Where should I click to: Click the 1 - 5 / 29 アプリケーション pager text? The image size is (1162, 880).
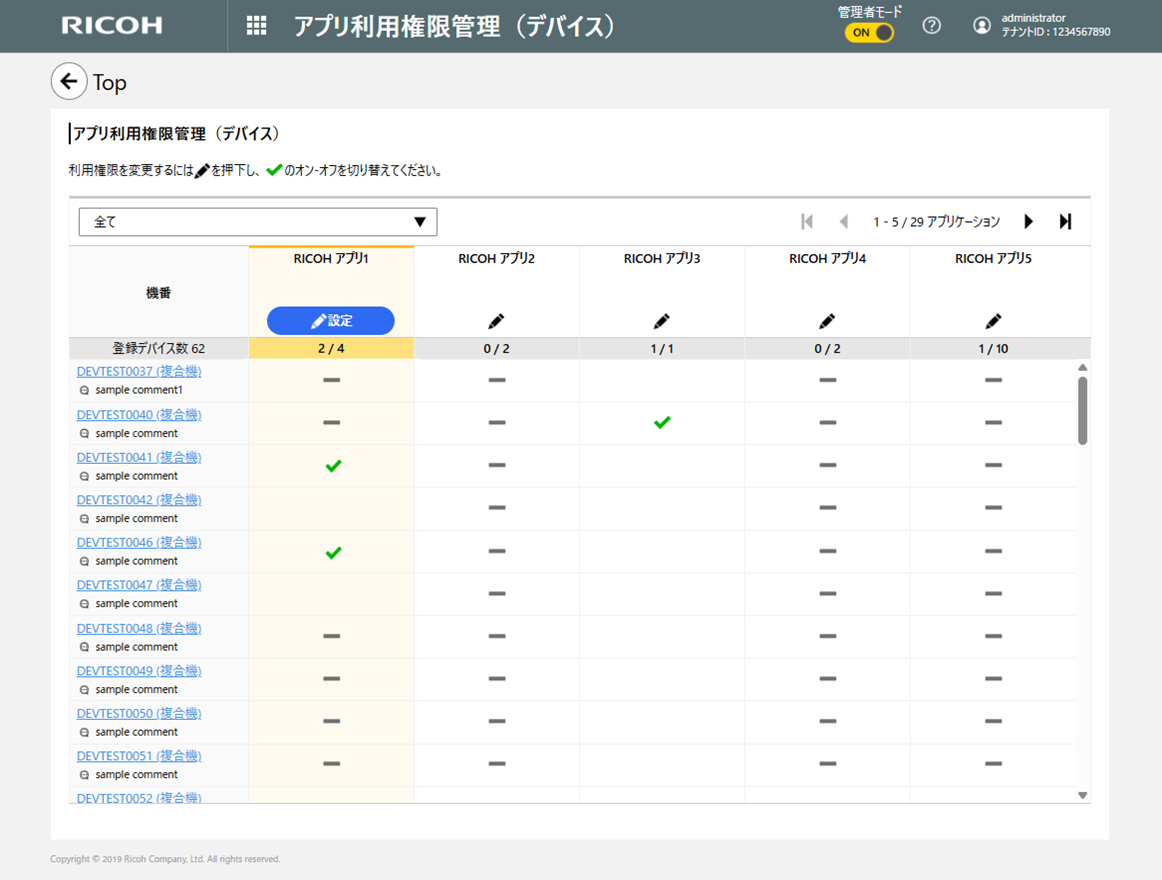(x=937, y=222)
